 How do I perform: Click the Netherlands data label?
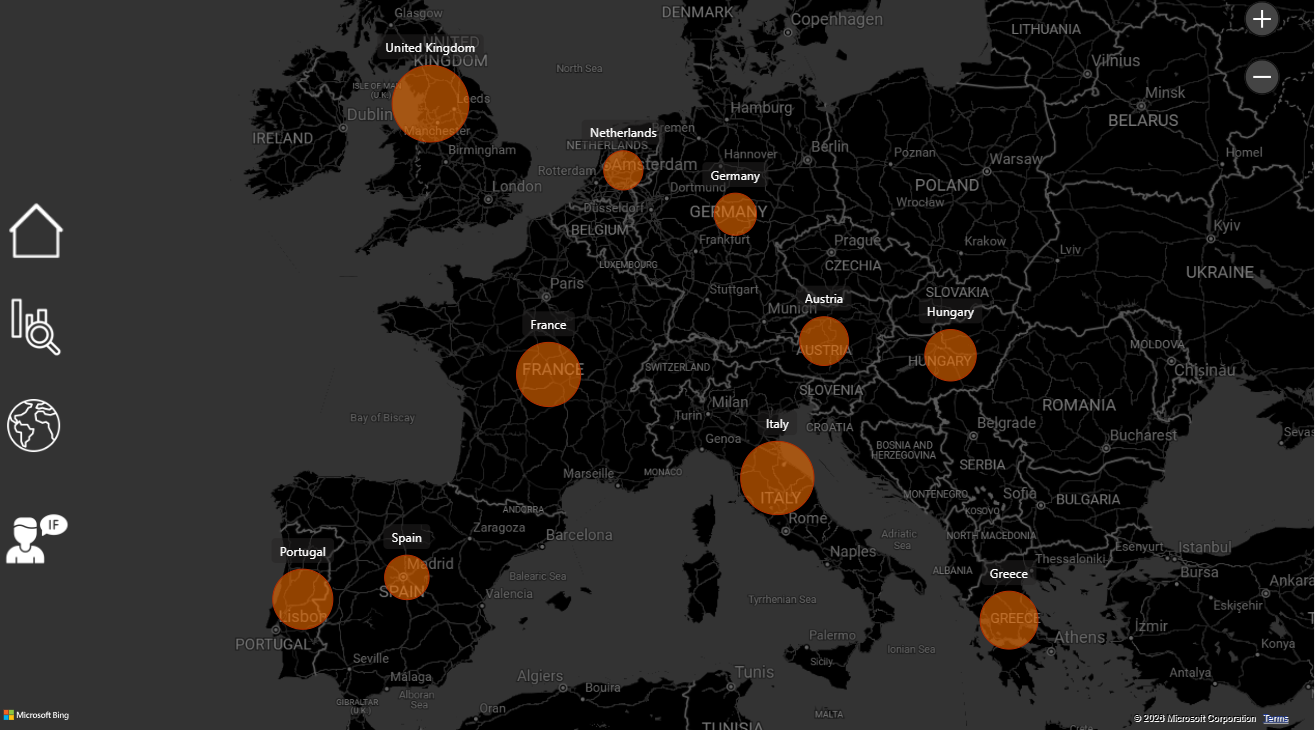623,133
